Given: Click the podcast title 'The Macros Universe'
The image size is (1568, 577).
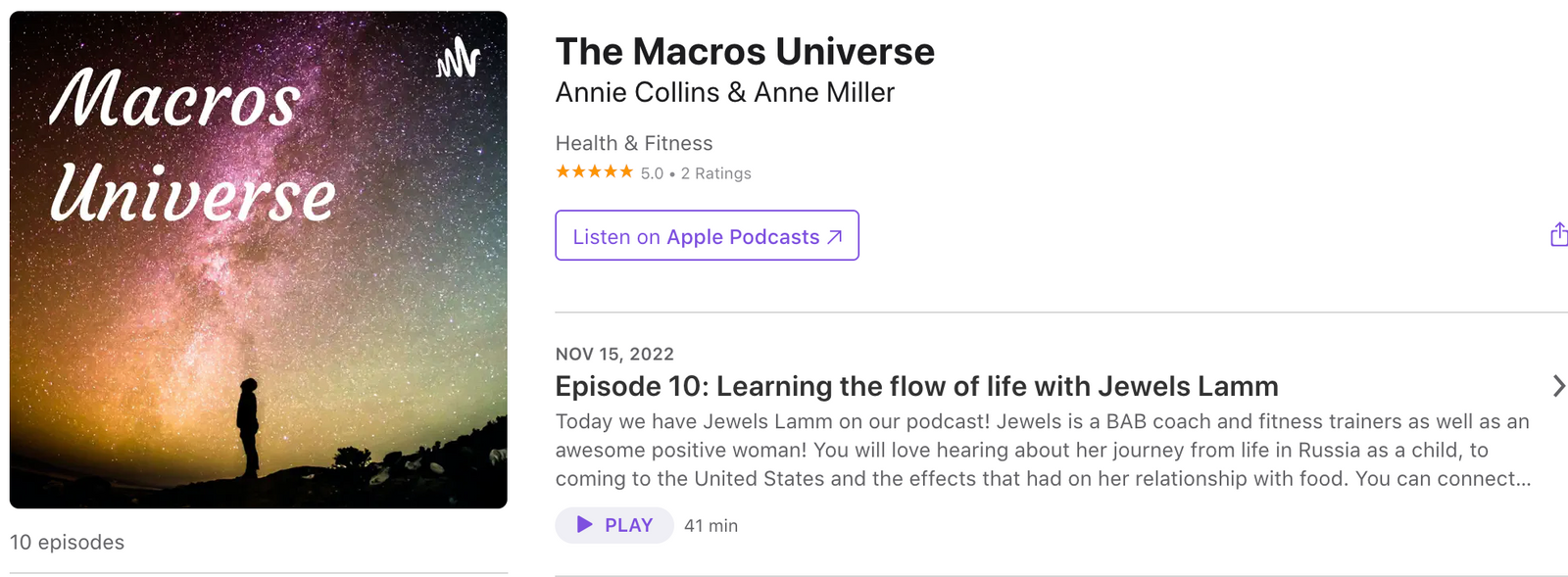Looking at the screenshot, I should click(x=745, y=51).
